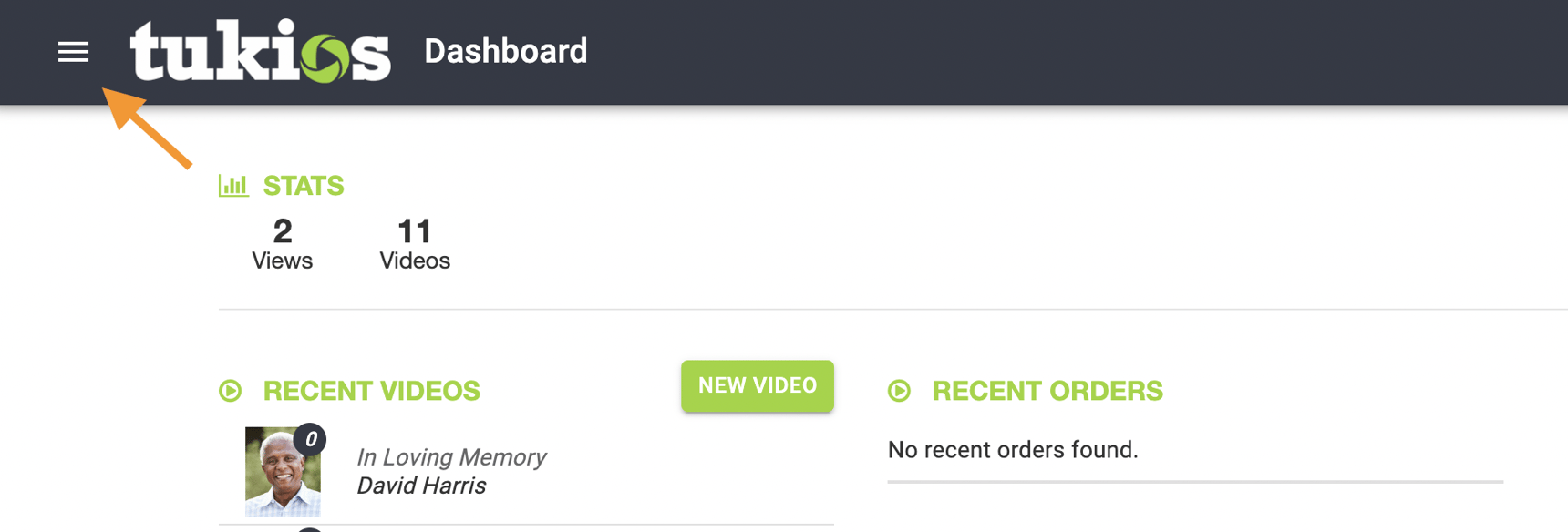This screenshot has width=1568, height=532.
Task: Open the RECENT ORDERS heading
Action: click(1047, 391)
